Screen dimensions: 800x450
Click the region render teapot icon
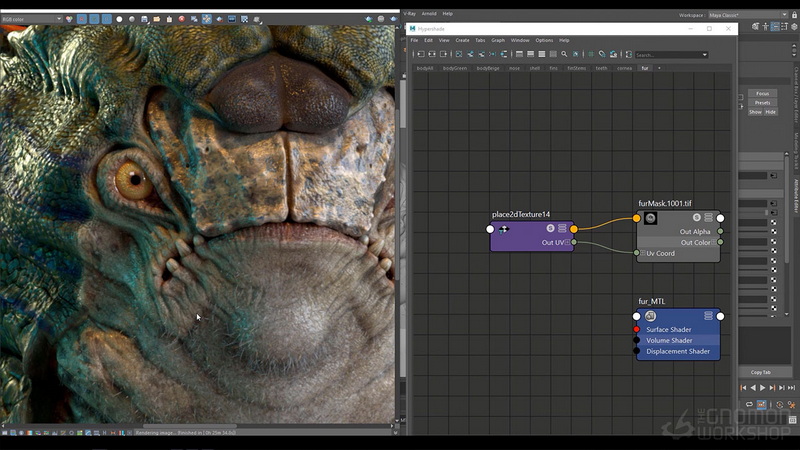point(219,19)
